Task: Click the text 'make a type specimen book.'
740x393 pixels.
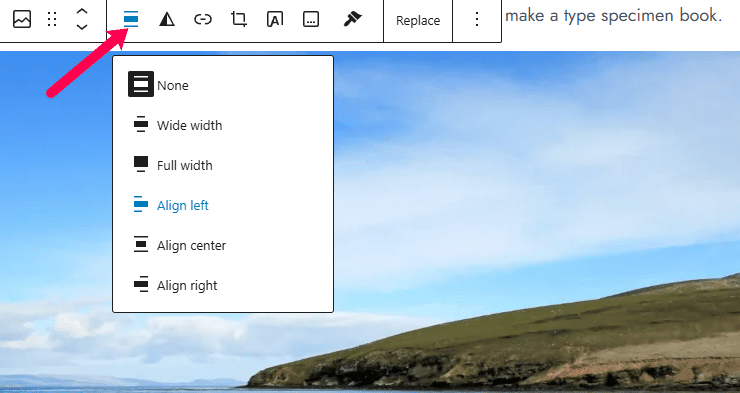Action: pyautogui.click(x=614, y=16)
